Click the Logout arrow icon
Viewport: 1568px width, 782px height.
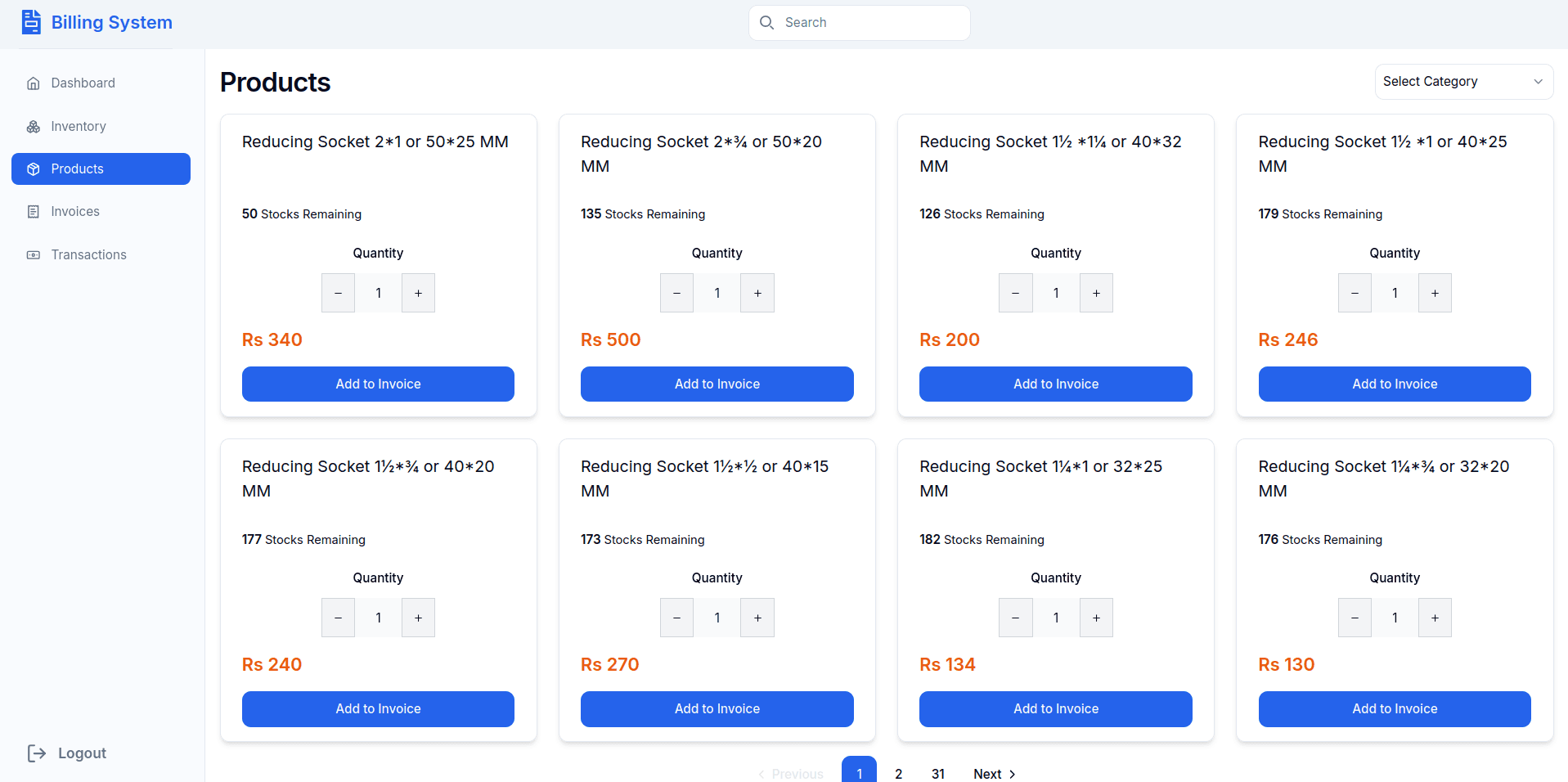coord(37,753)
